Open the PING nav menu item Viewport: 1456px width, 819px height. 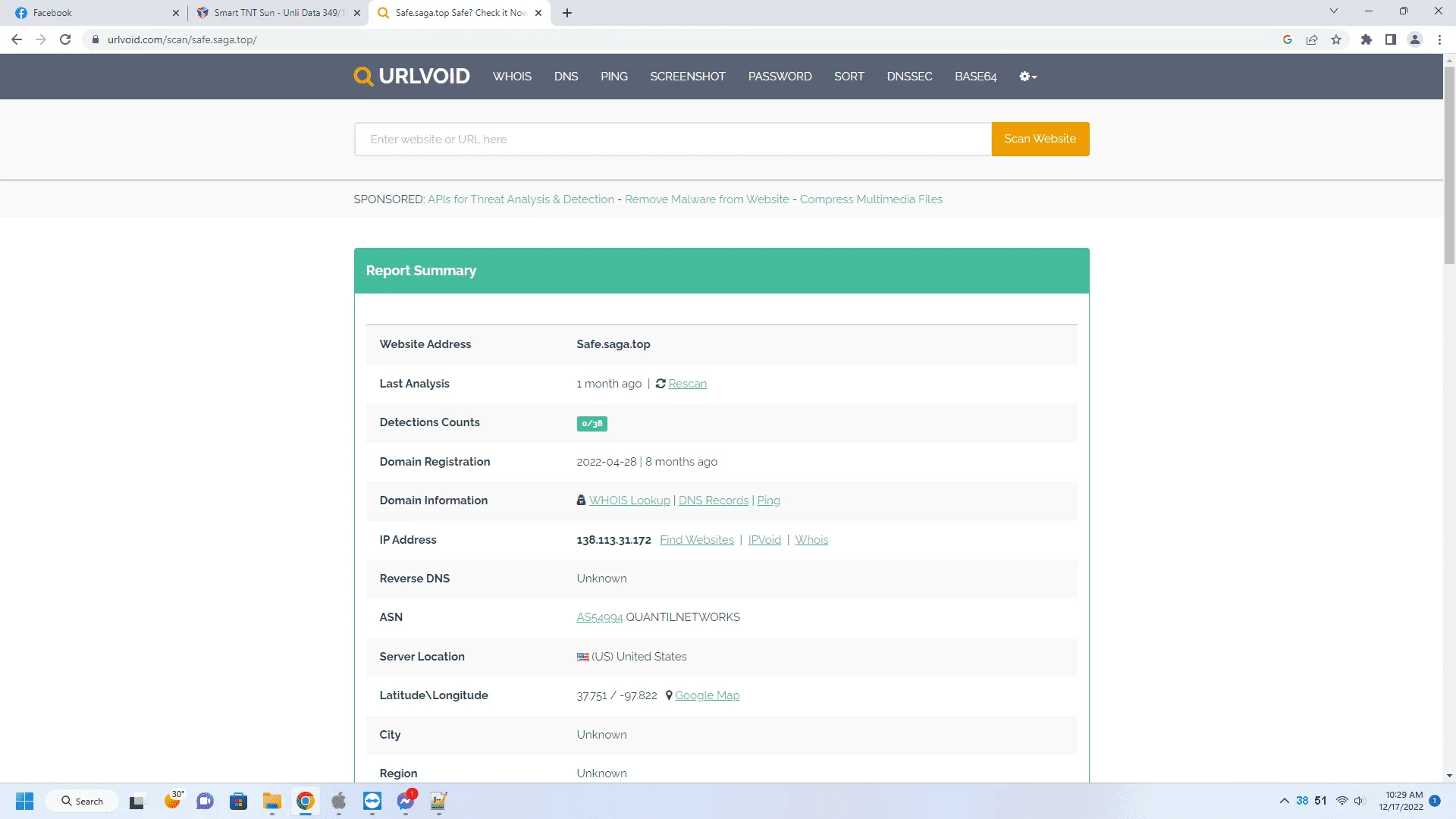[x=614, y=77]
